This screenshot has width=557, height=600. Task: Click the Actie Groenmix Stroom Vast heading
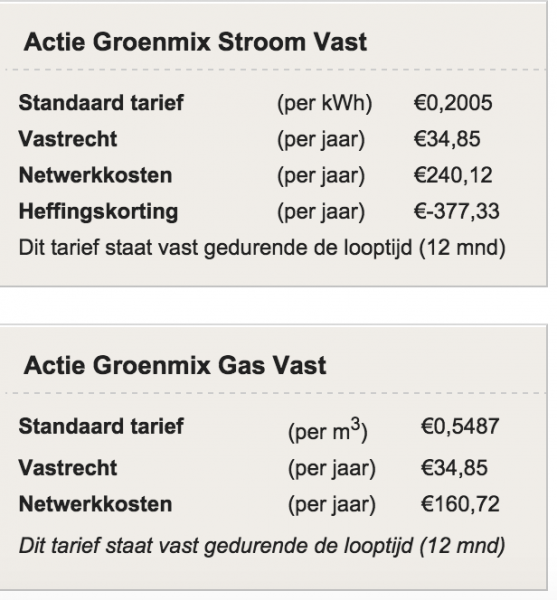pyautogui.click(x=195, y=42)
